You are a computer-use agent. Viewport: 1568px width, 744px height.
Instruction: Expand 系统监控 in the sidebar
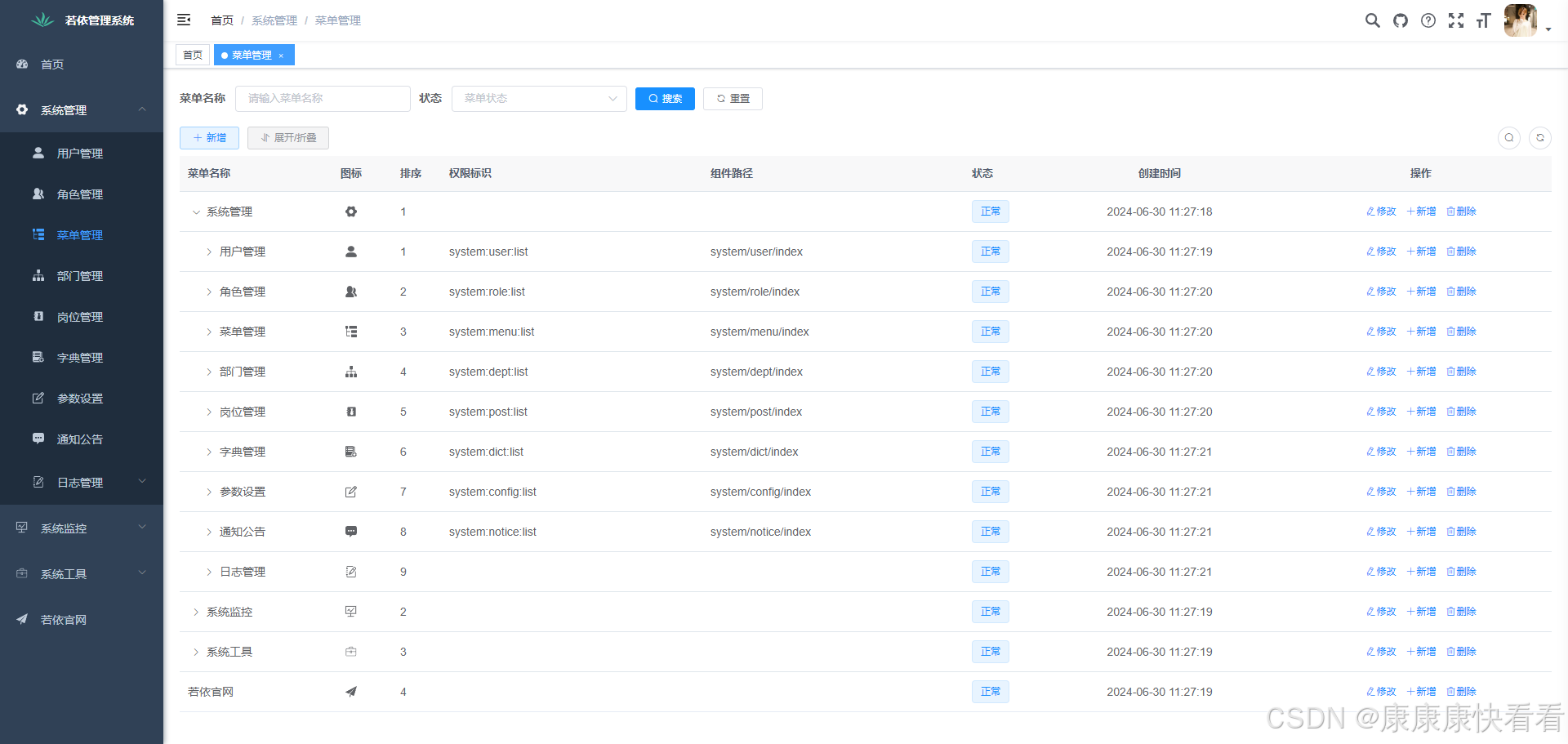point(82,528)
